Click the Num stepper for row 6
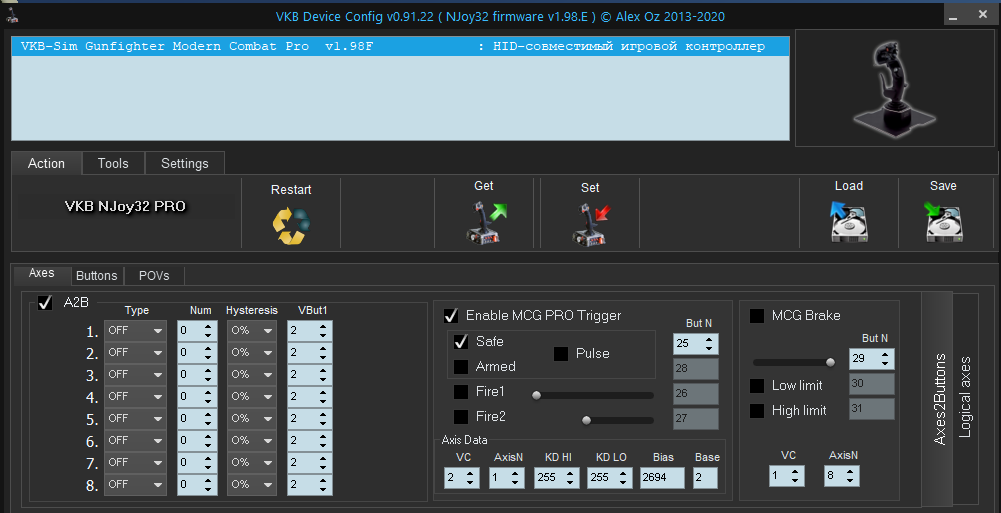 pyautogui.click(x=196, y=441)
